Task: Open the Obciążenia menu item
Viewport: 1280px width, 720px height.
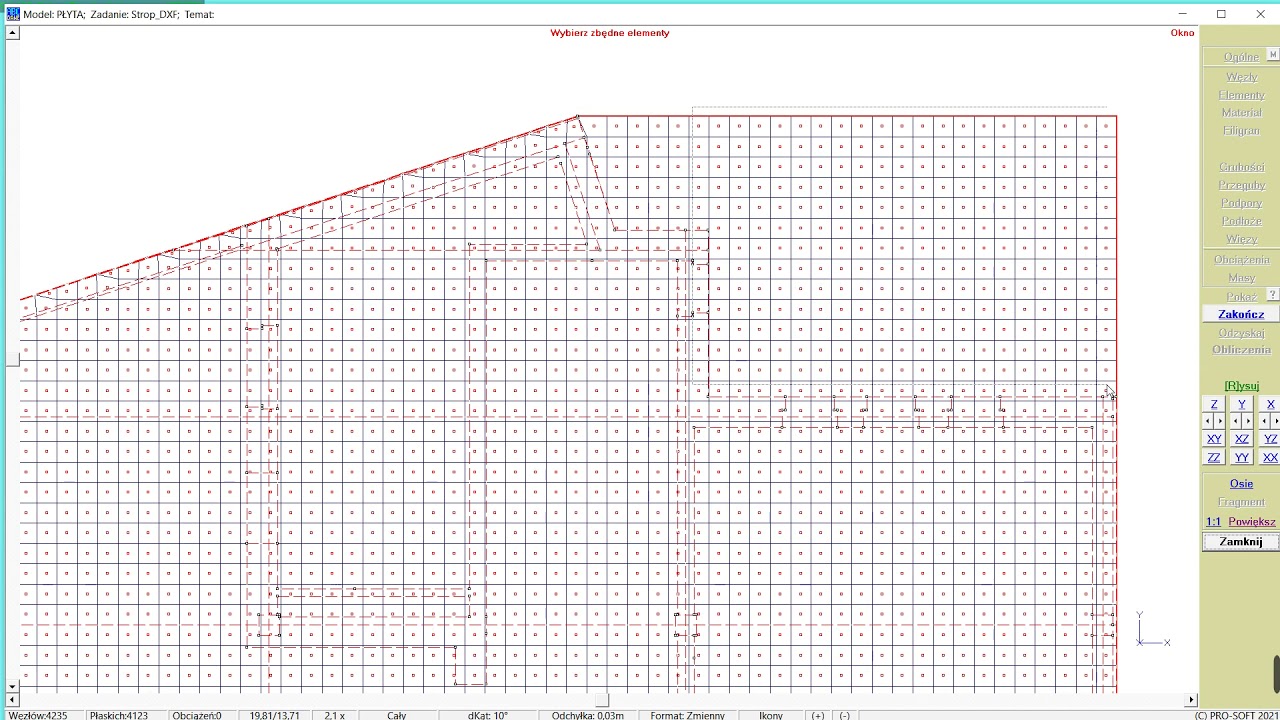Action: [x=1241, y=260]
